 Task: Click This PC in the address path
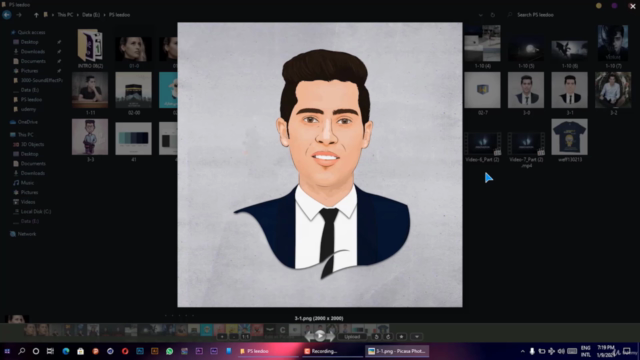pos(65,15)
